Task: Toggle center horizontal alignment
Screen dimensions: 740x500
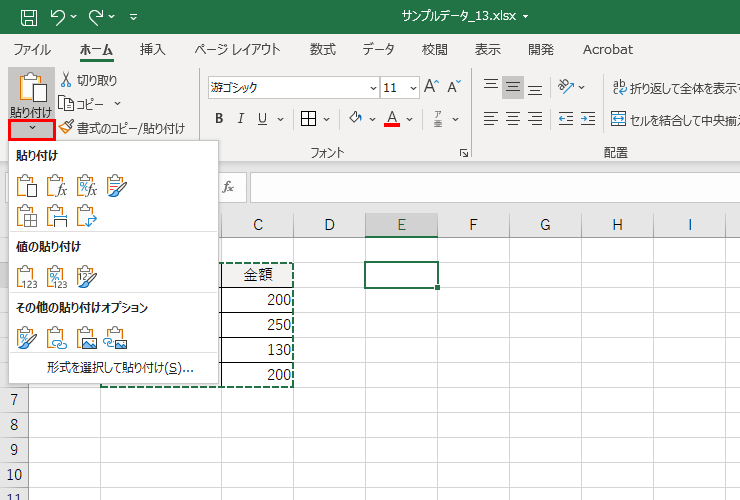Action: [513, 119]
